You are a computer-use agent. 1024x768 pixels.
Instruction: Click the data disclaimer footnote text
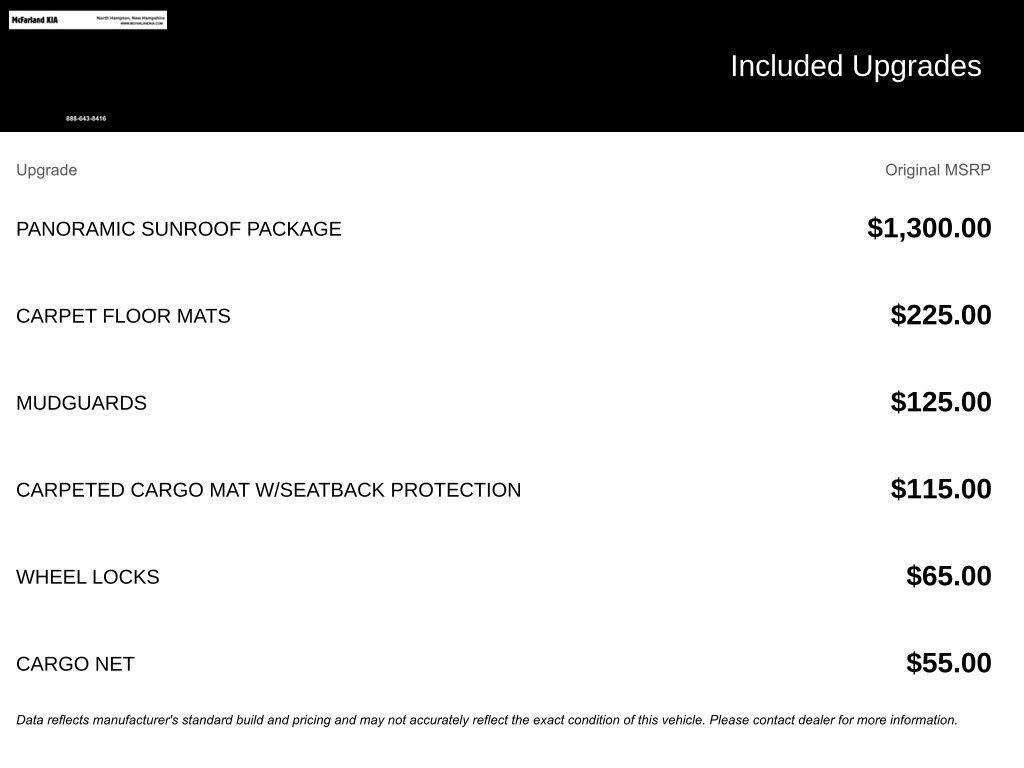(x=486, y=720)
